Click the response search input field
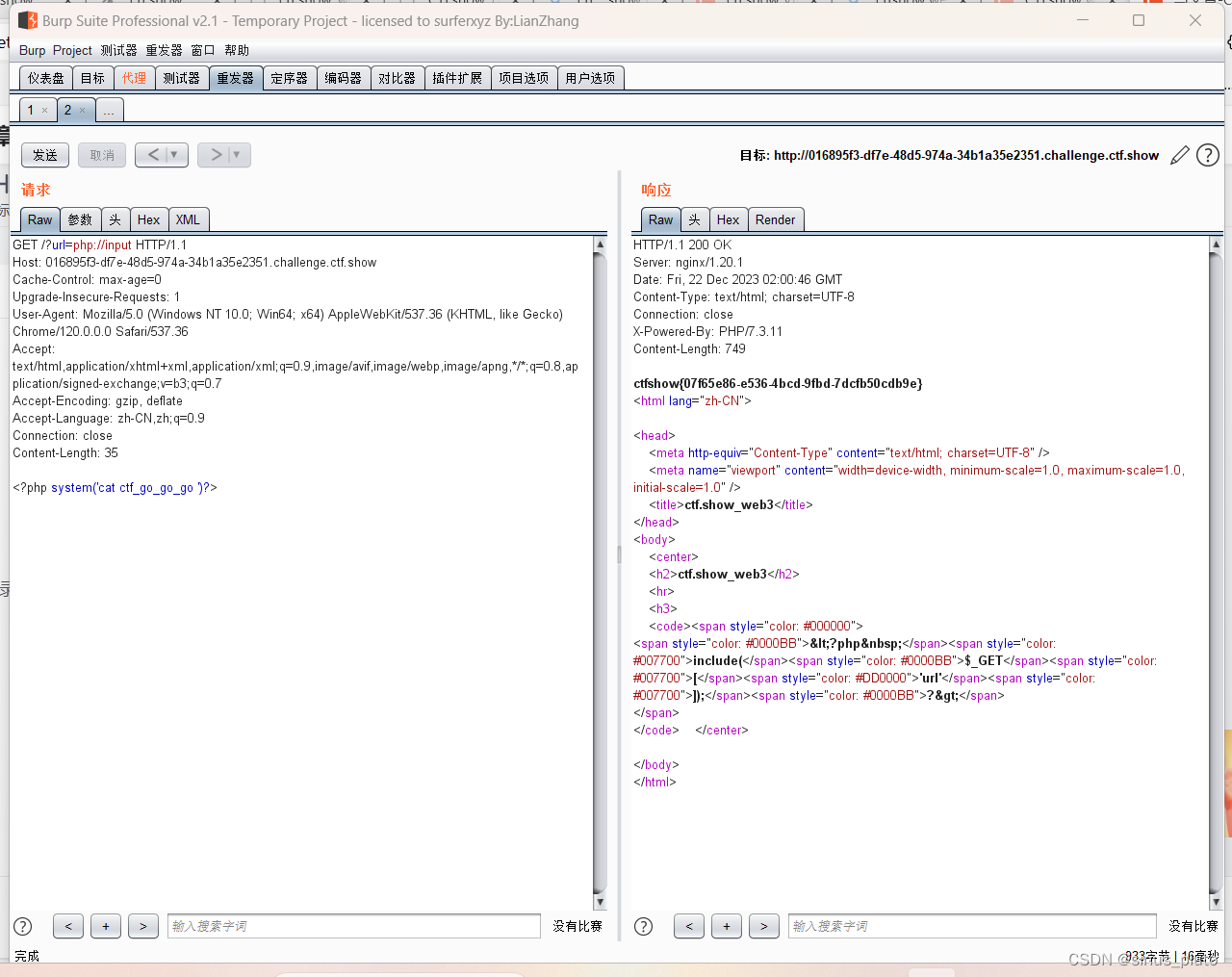Viewport: 1232px width, 977px height. [x=972, y=926]
